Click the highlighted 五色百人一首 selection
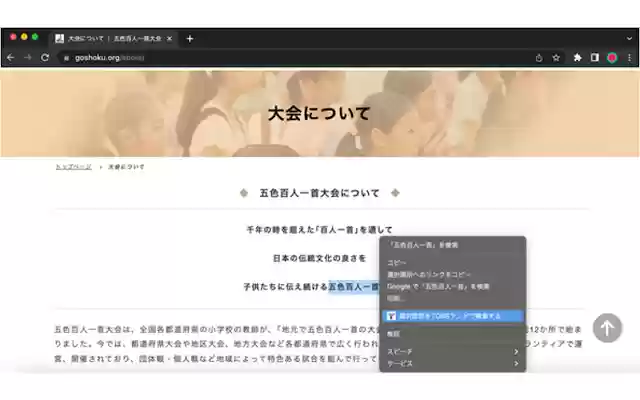 (354, 287)
